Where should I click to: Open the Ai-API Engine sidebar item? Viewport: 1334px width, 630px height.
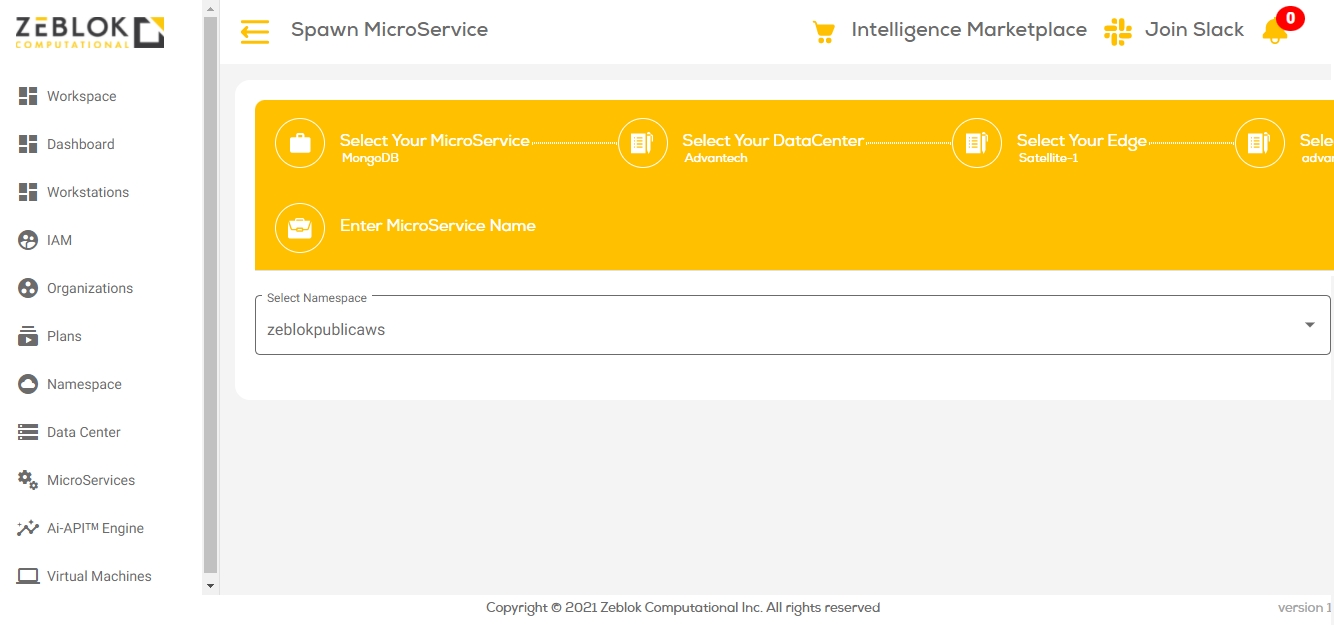coord(95,528)
